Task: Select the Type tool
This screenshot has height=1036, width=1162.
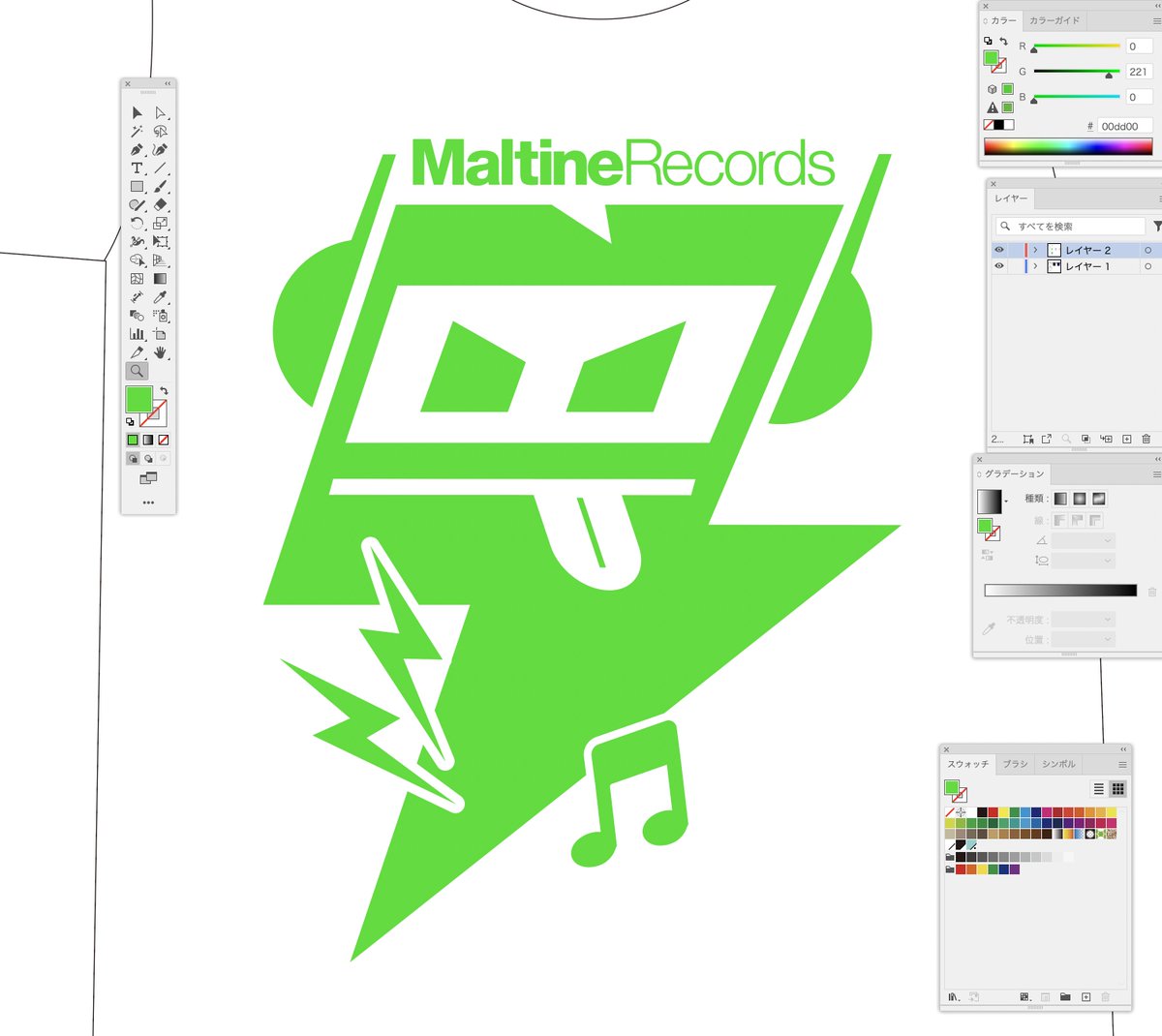Action: [137, 168]
